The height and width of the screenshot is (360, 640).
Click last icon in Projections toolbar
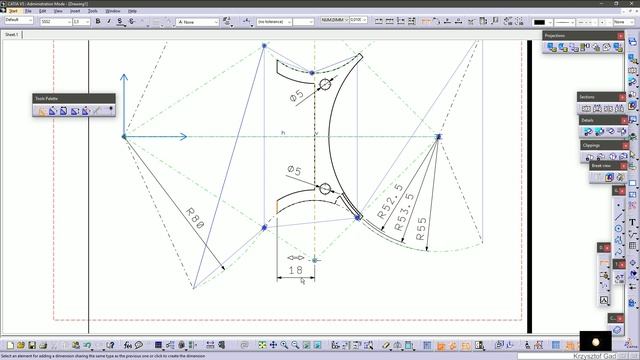pos(618,48)
